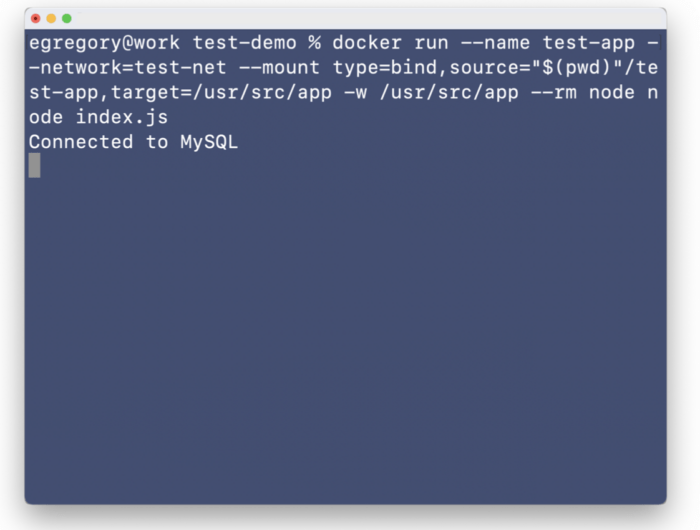Click the test-demo directory name in prompt
Image resolution: width=700 pixels, height=530 pixels.
coord(245,43)
